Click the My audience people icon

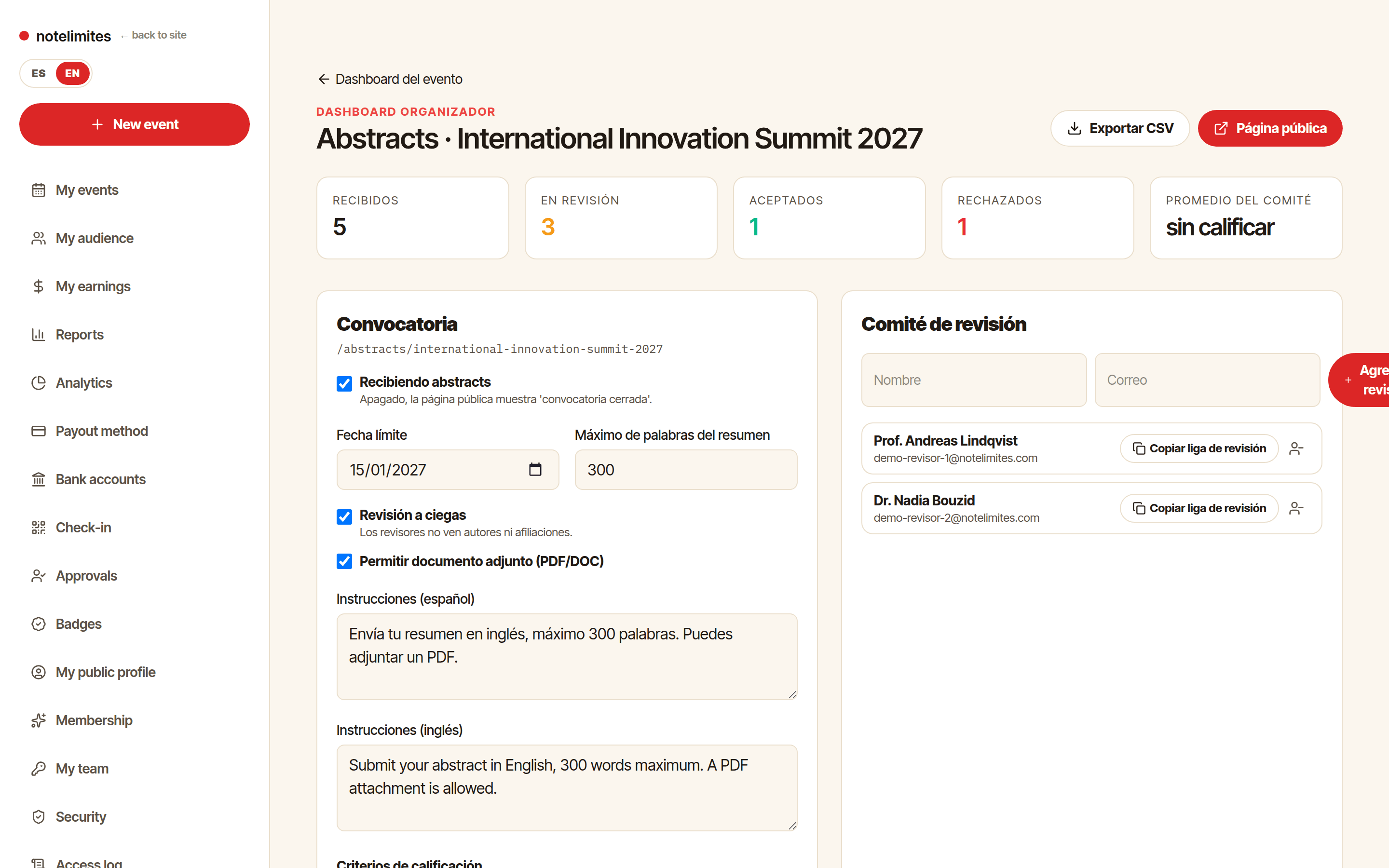39,238
